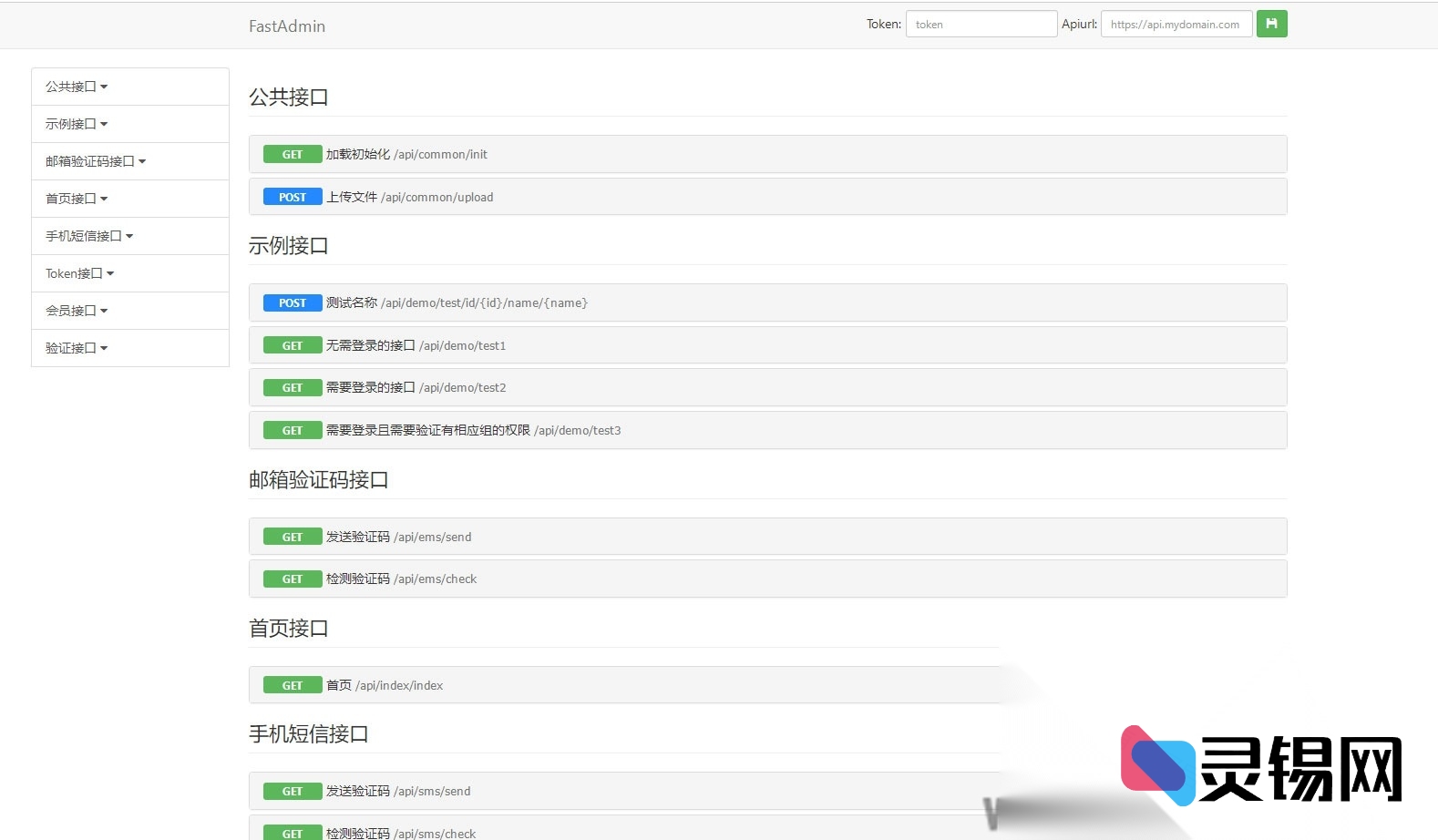
Task: Open the 邮箱验证码接口 sidebar menu
Action: click(x=96, y=161)
